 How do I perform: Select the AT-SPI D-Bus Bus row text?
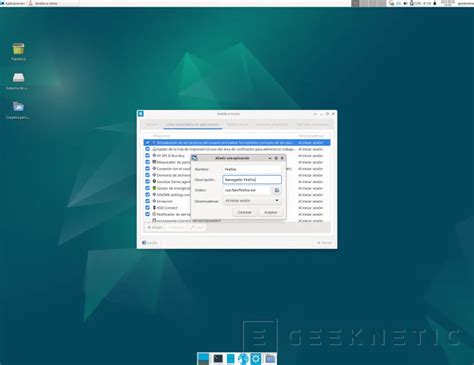tap(171, 156)
